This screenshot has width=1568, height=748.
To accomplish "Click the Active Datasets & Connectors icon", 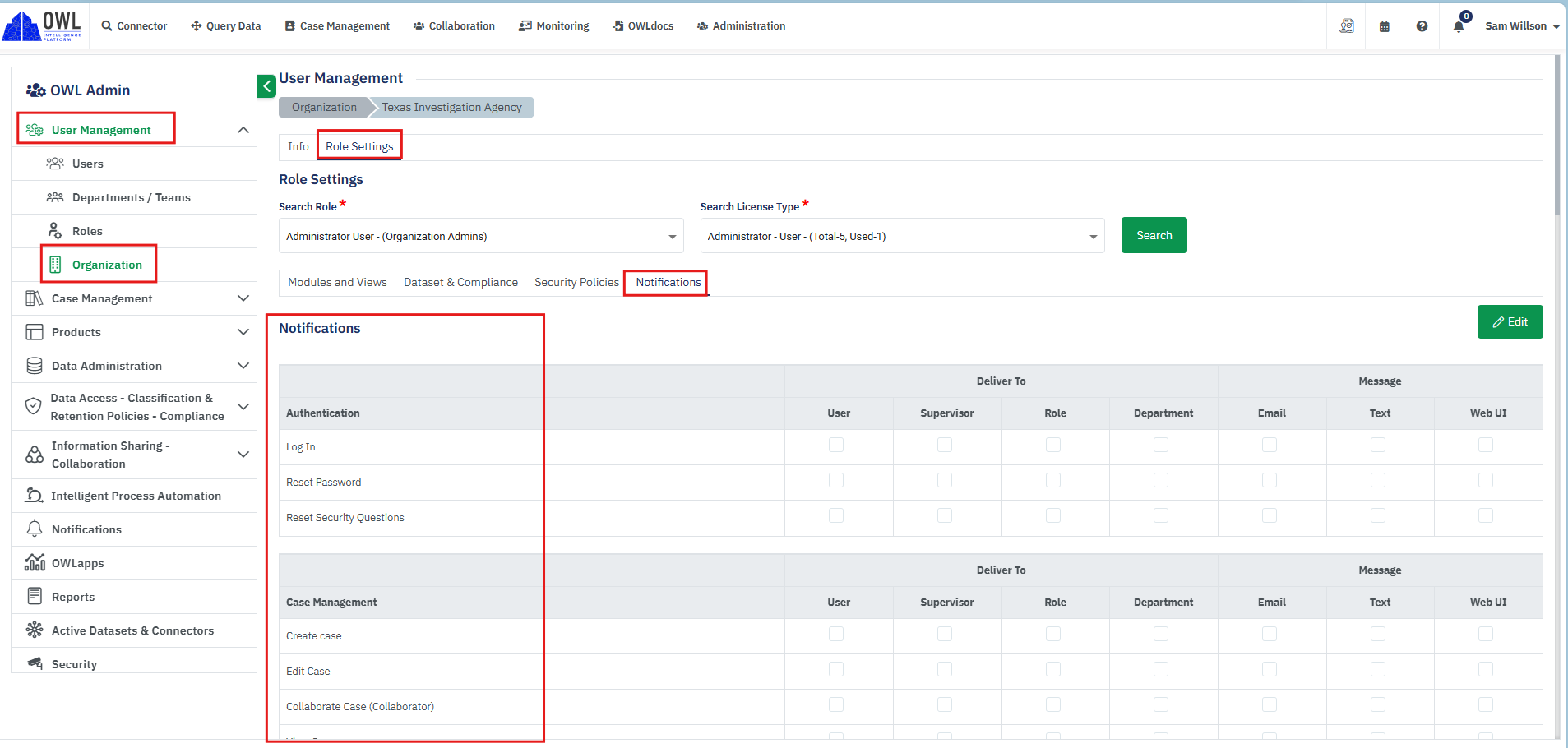I will (35, 630).
